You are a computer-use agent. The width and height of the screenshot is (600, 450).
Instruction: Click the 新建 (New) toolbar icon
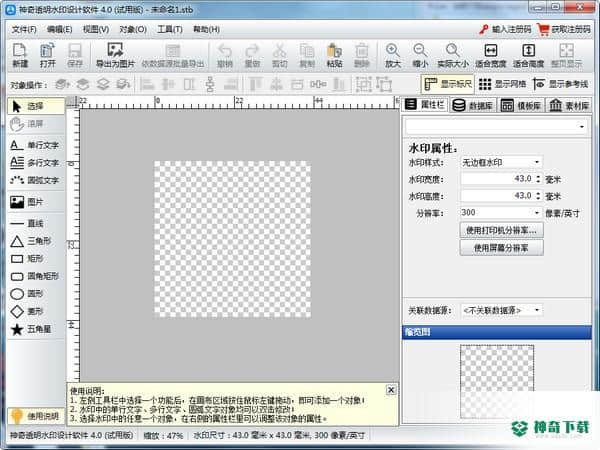pyautogui.click(x=20, y=55)
